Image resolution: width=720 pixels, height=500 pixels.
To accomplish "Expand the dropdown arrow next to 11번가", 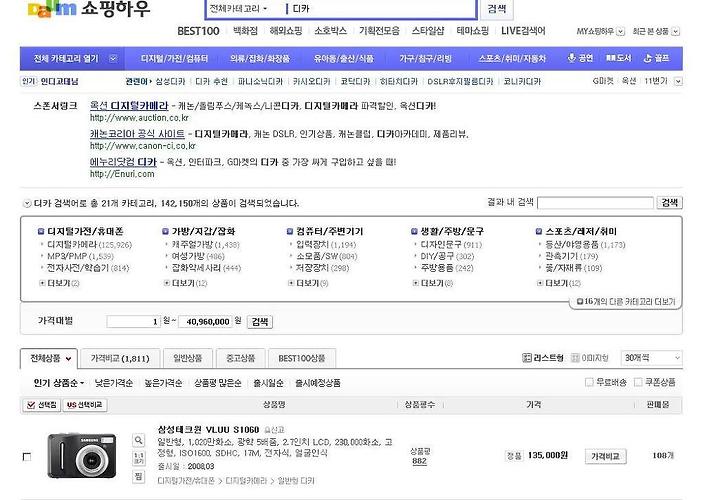I will (x=678, y=81).
